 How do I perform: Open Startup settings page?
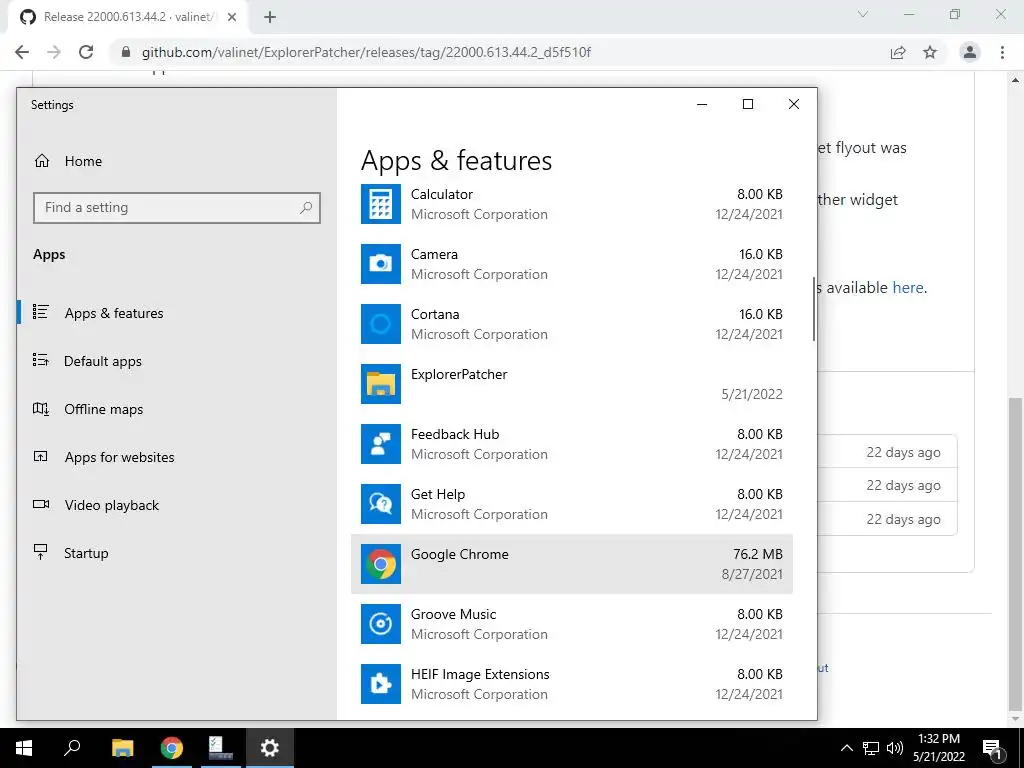point(86,553)
